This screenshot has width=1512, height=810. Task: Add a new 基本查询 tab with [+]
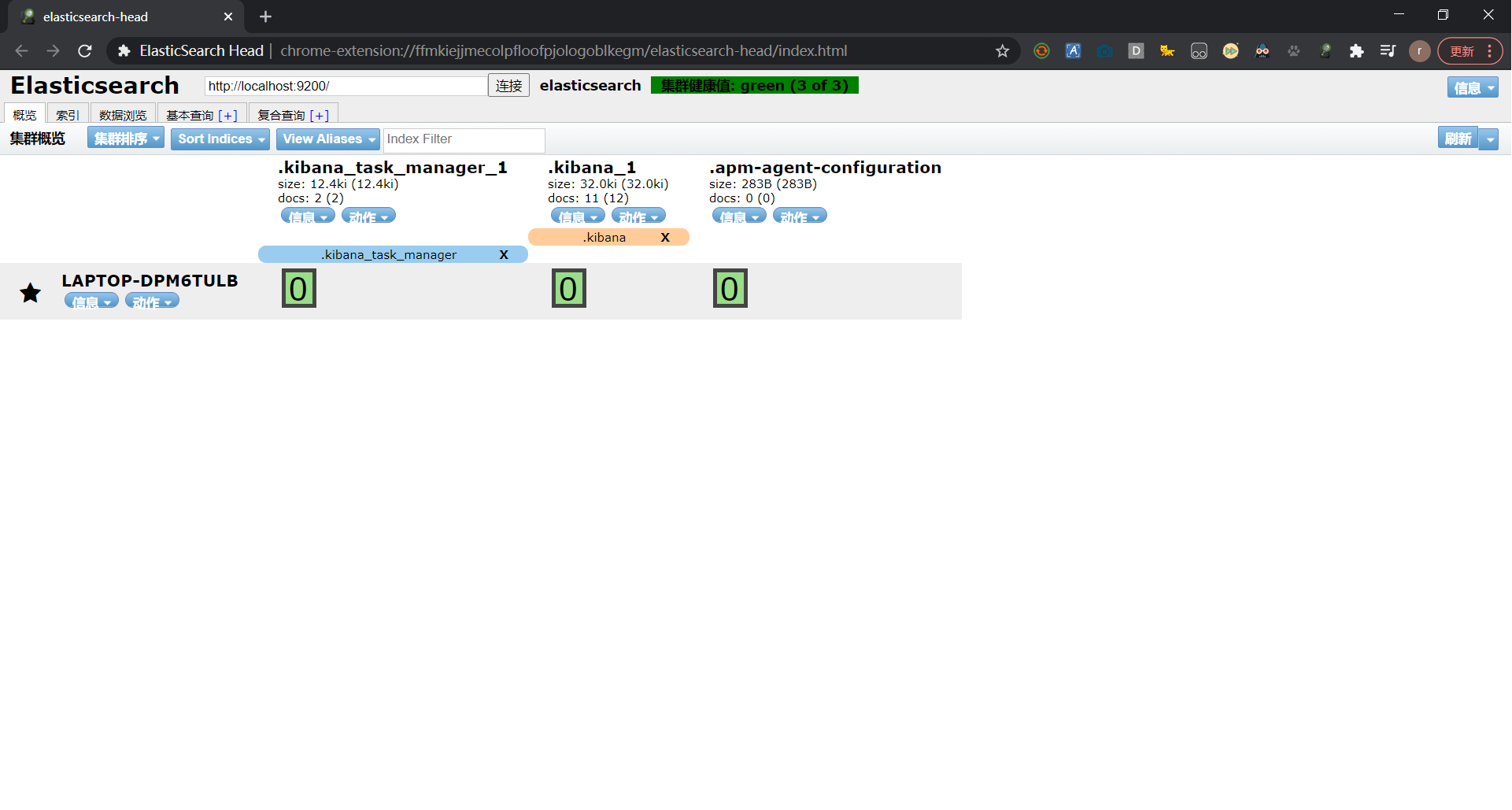227,115
